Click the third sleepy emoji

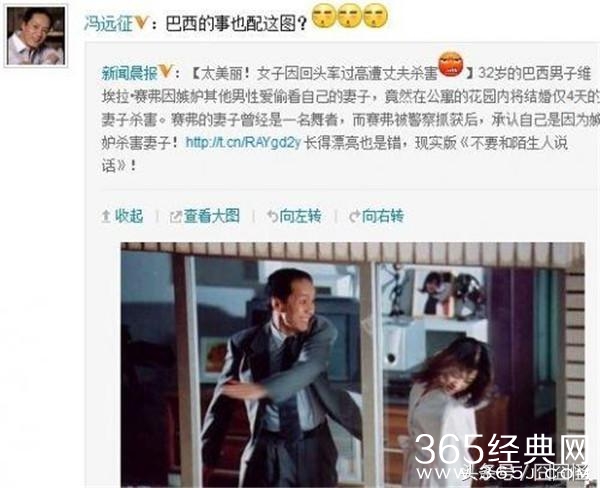[375, 16]
